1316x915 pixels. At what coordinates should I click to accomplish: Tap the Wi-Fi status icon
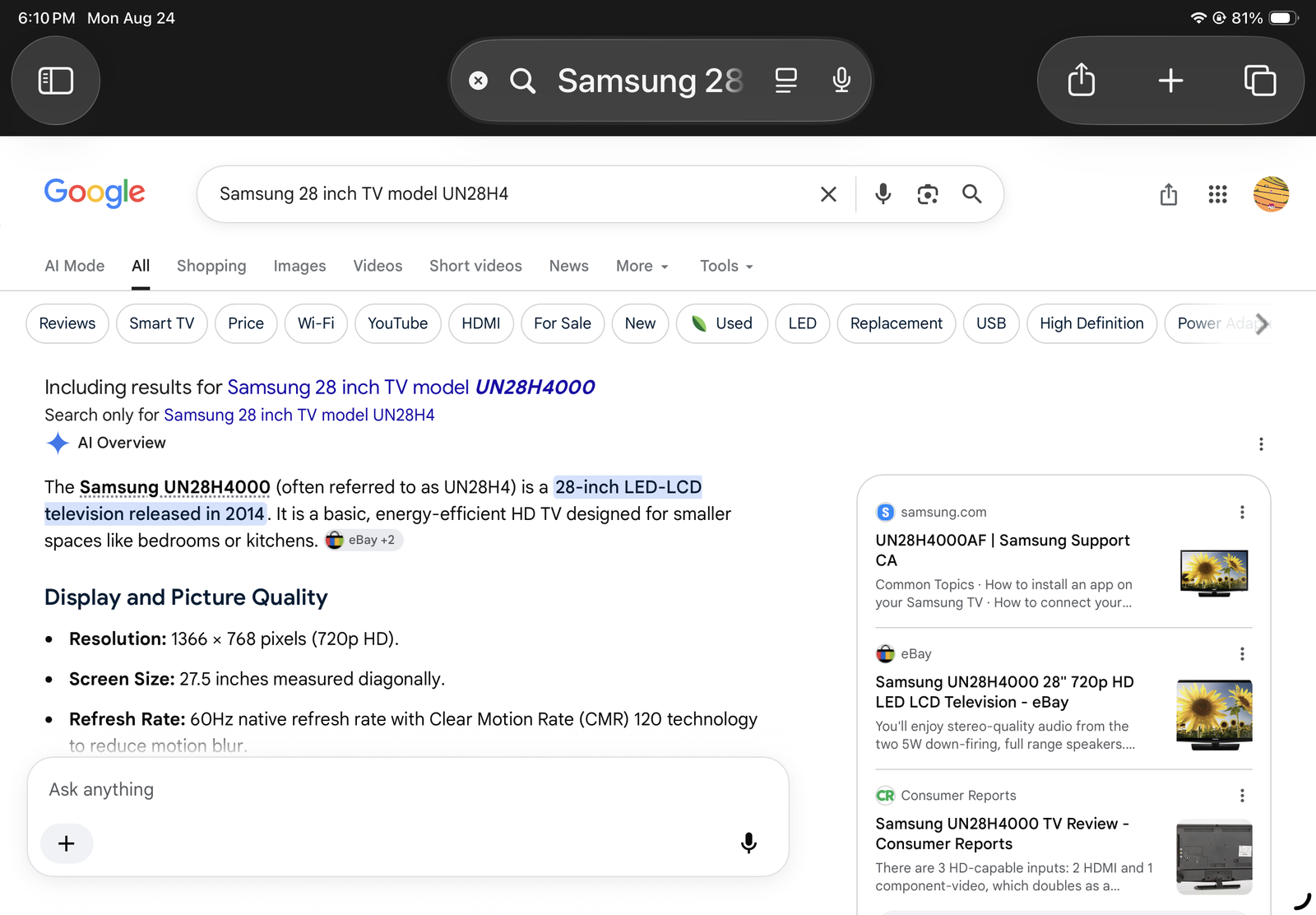(1198, 18)
